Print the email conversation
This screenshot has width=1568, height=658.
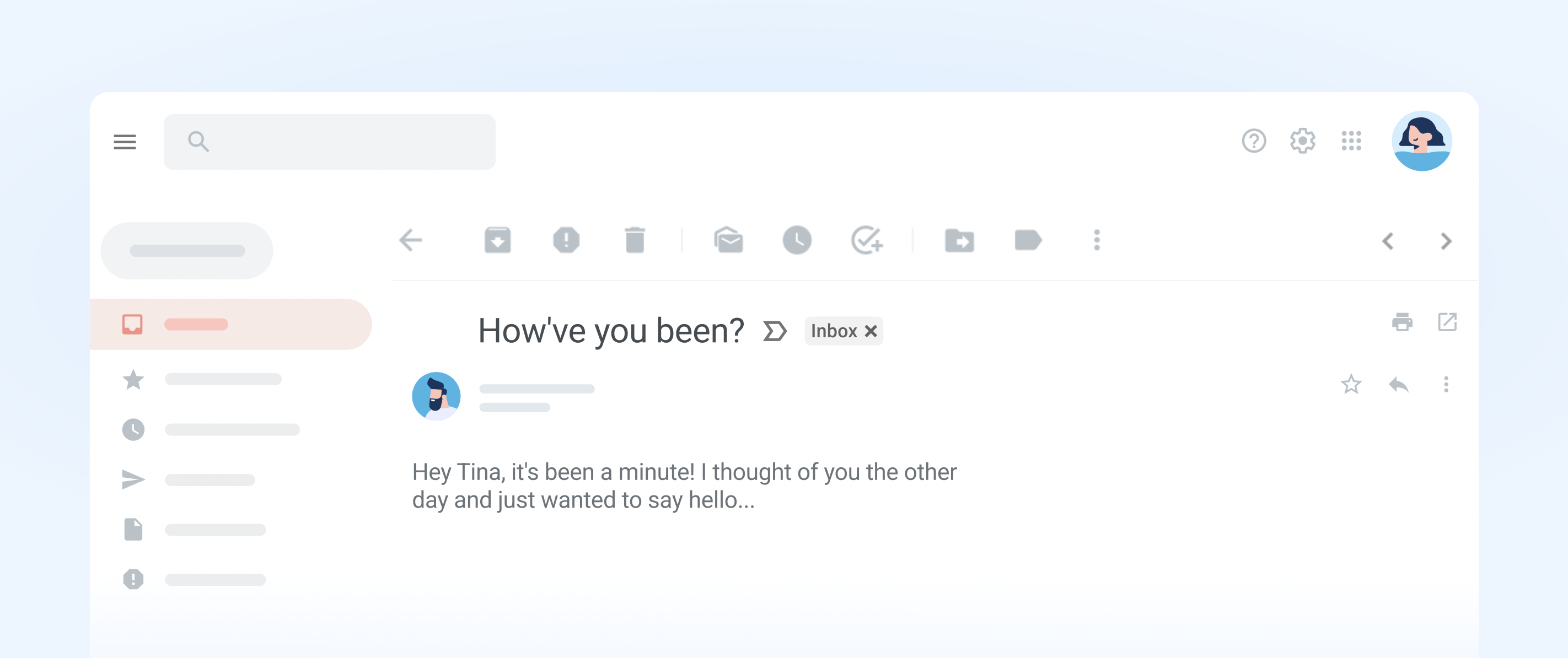coord(1402,322)
